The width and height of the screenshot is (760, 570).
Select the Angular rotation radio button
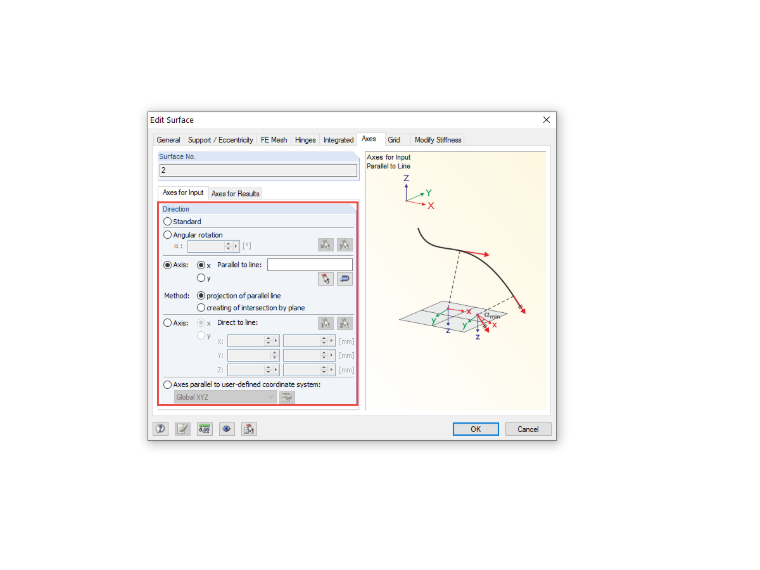pyautogui.click(x=167, y=235)
